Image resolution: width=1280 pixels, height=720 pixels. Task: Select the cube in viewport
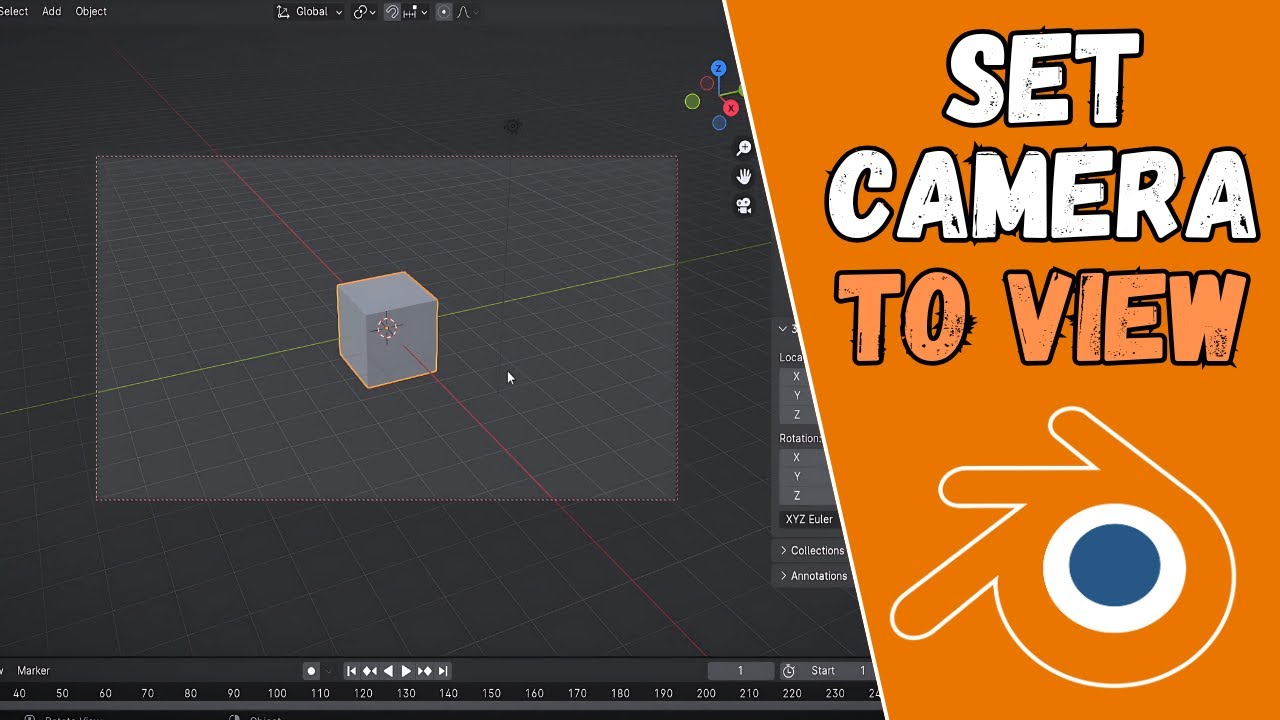[x=387, y=329]
